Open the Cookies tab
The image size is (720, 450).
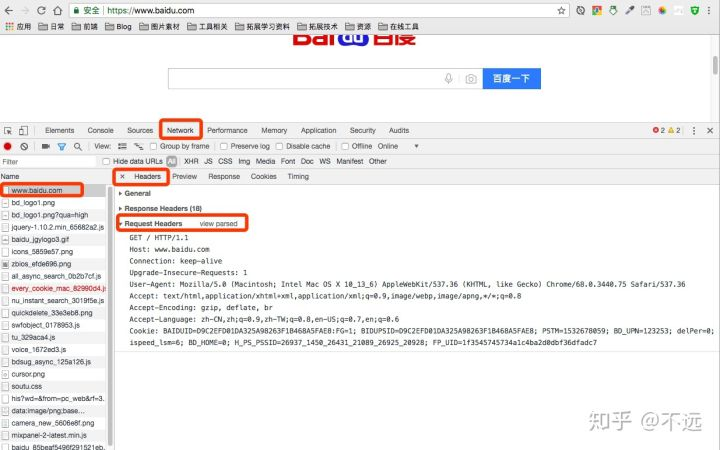tap(264, 176)
